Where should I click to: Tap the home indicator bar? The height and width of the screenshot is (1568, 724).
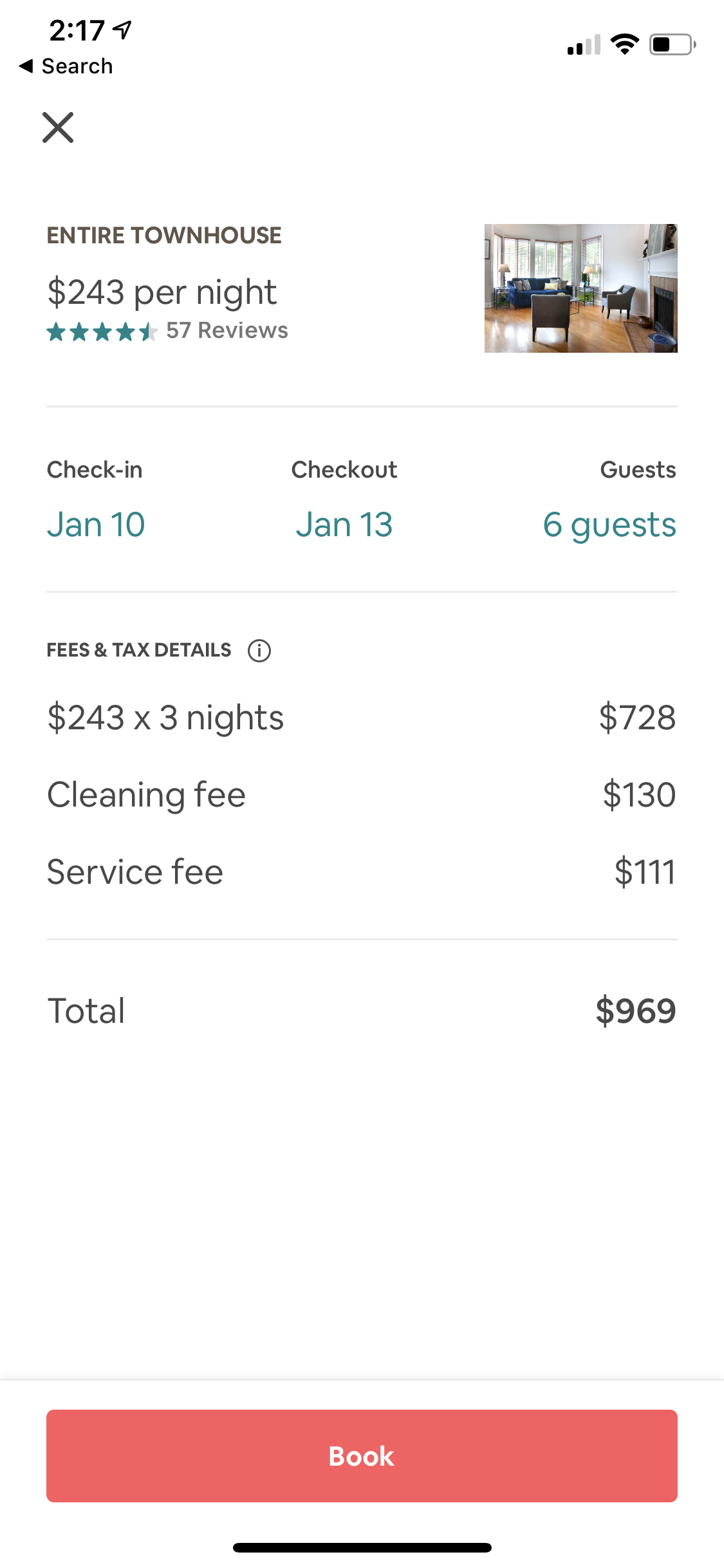362,1547
